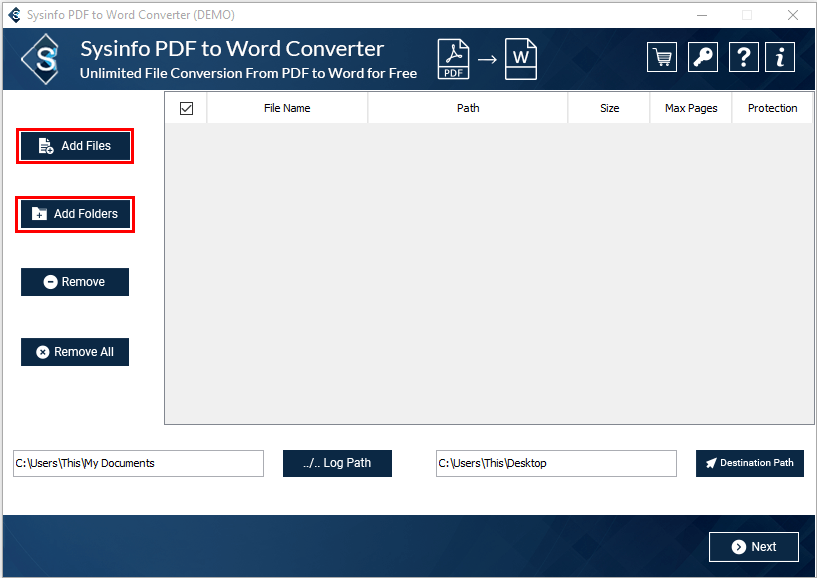Image resolution: width=817 pixels, height=578 pixels.
Task: Click the Word document icon in banner
Action: (520, 58)
